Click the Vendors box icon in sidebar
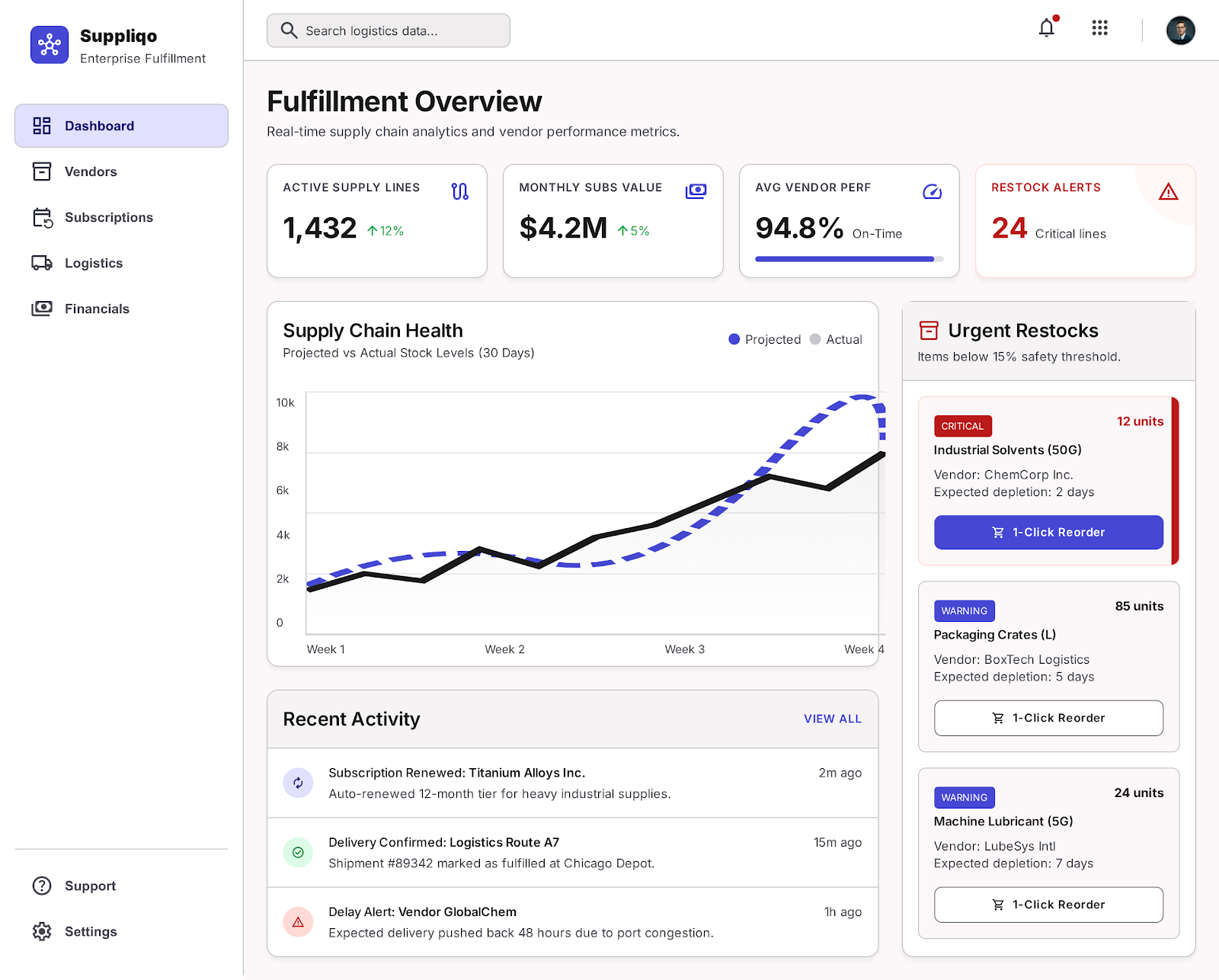1219x980 pixels. click(x=42, y=171)
